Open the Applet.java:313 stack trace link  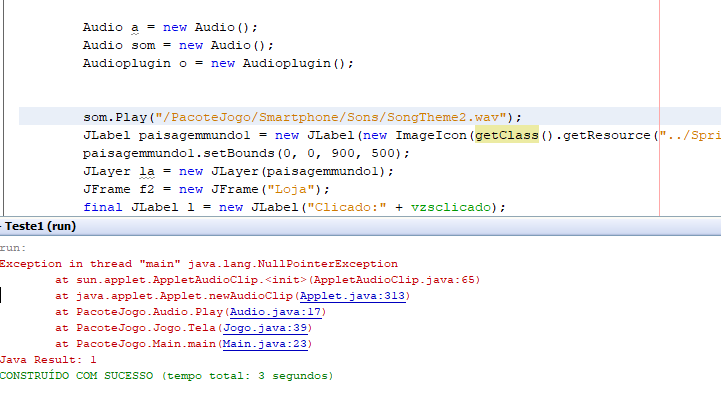[353, 296]
